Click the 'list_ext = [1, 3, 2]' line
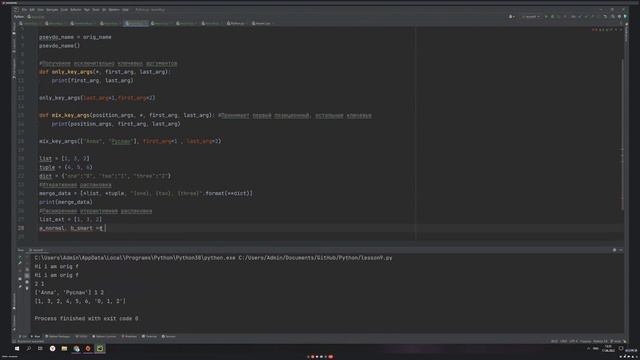640x360 pixels. click(x=71, y=220)
